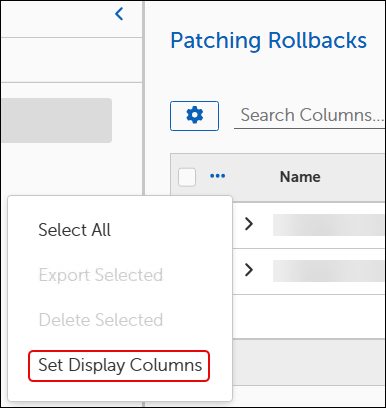Choose Delete Selected from the menu
This screenshot has width=386, height=408.
101,320
